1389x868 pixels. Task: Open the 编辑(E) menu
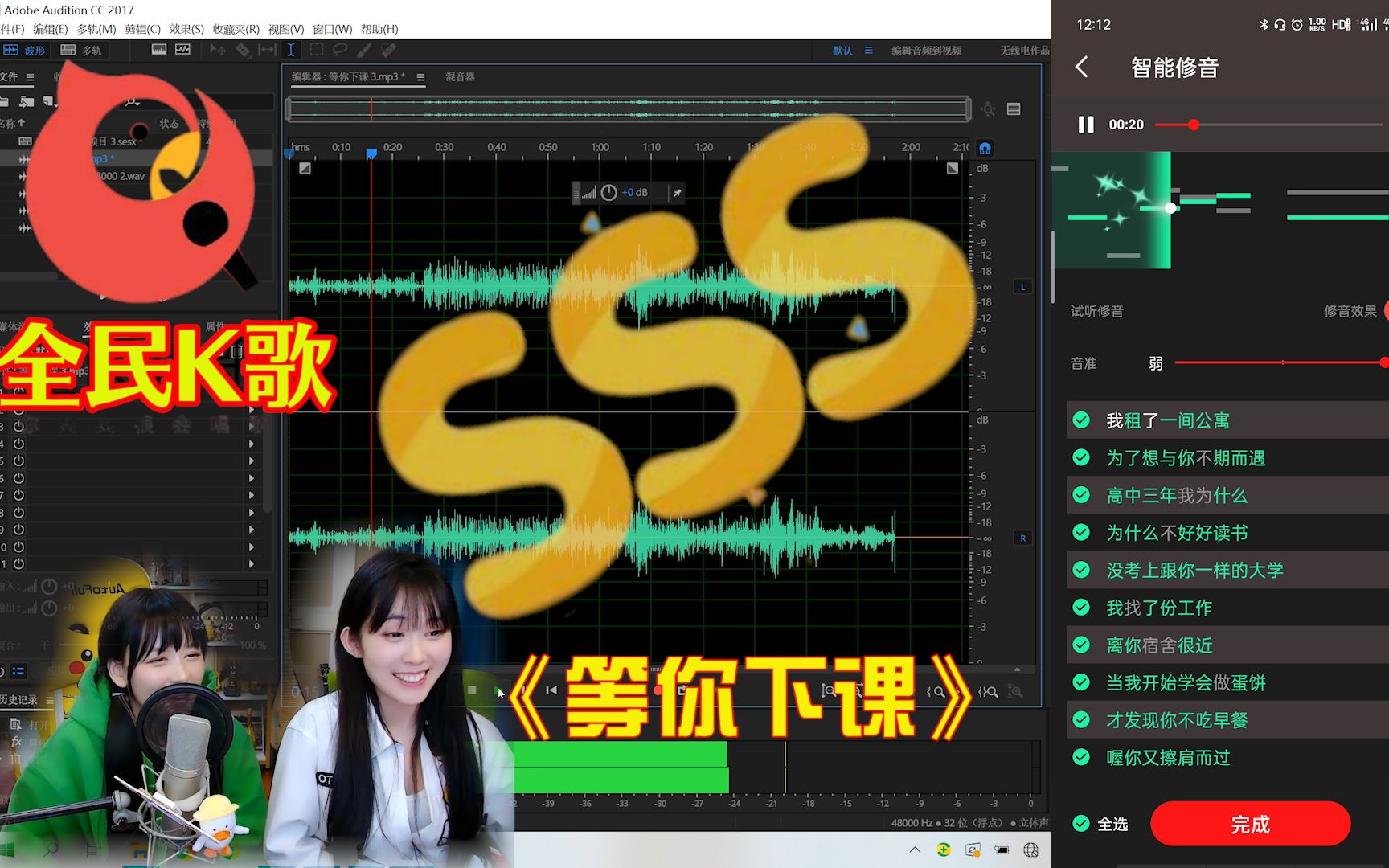coord(50,29)
